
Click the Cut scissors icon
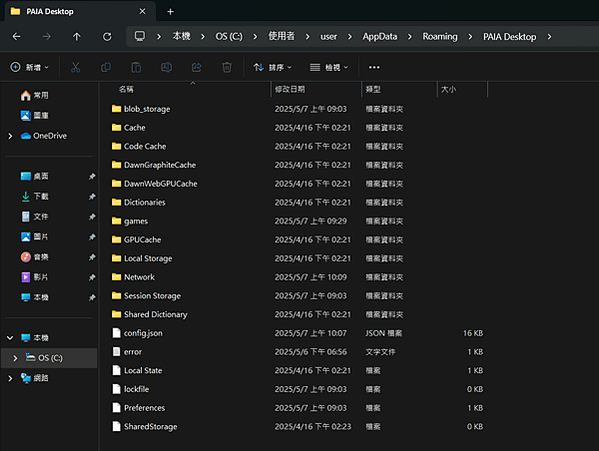tap(76, 68)
